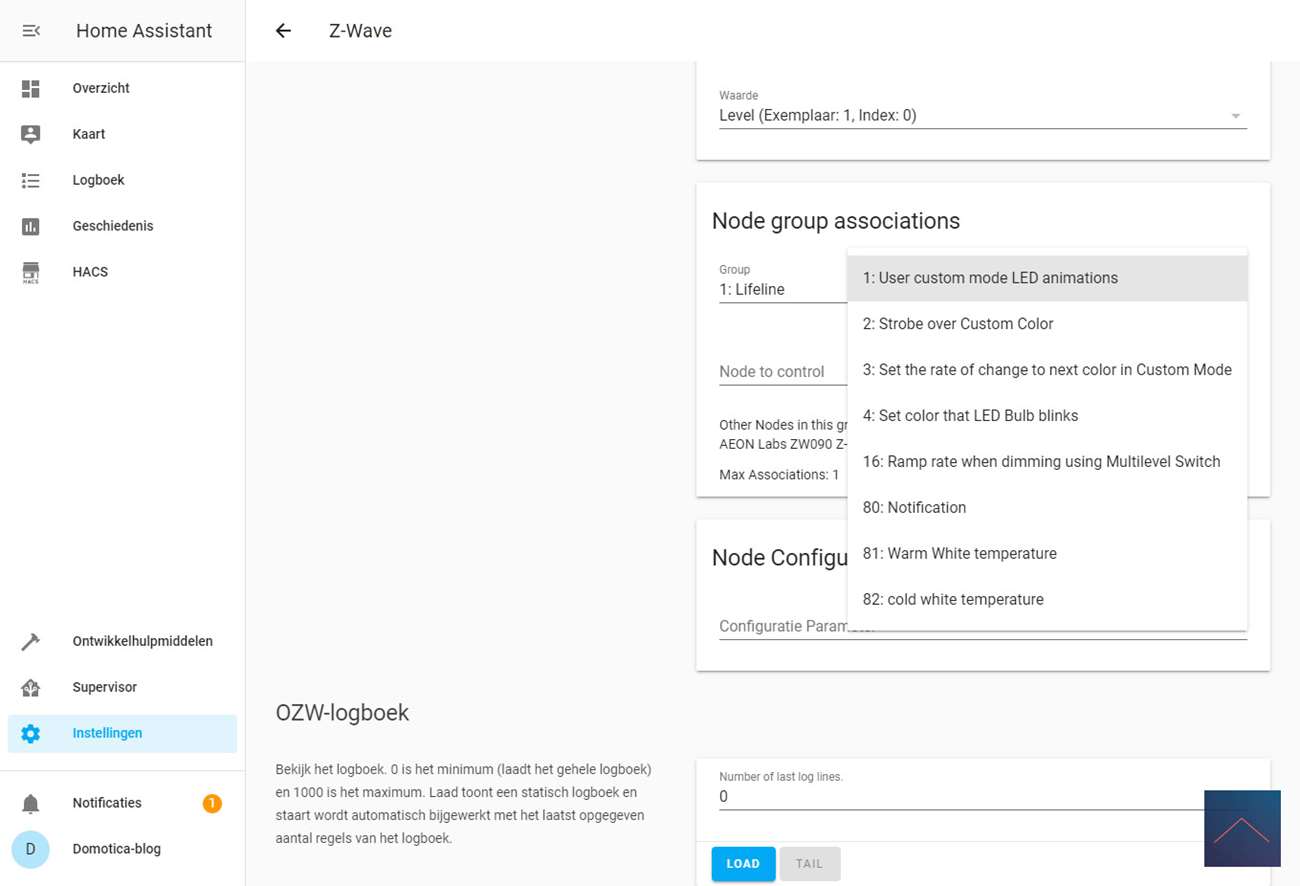
Task: Click the HACS store icon
Action: click(31, 273)
